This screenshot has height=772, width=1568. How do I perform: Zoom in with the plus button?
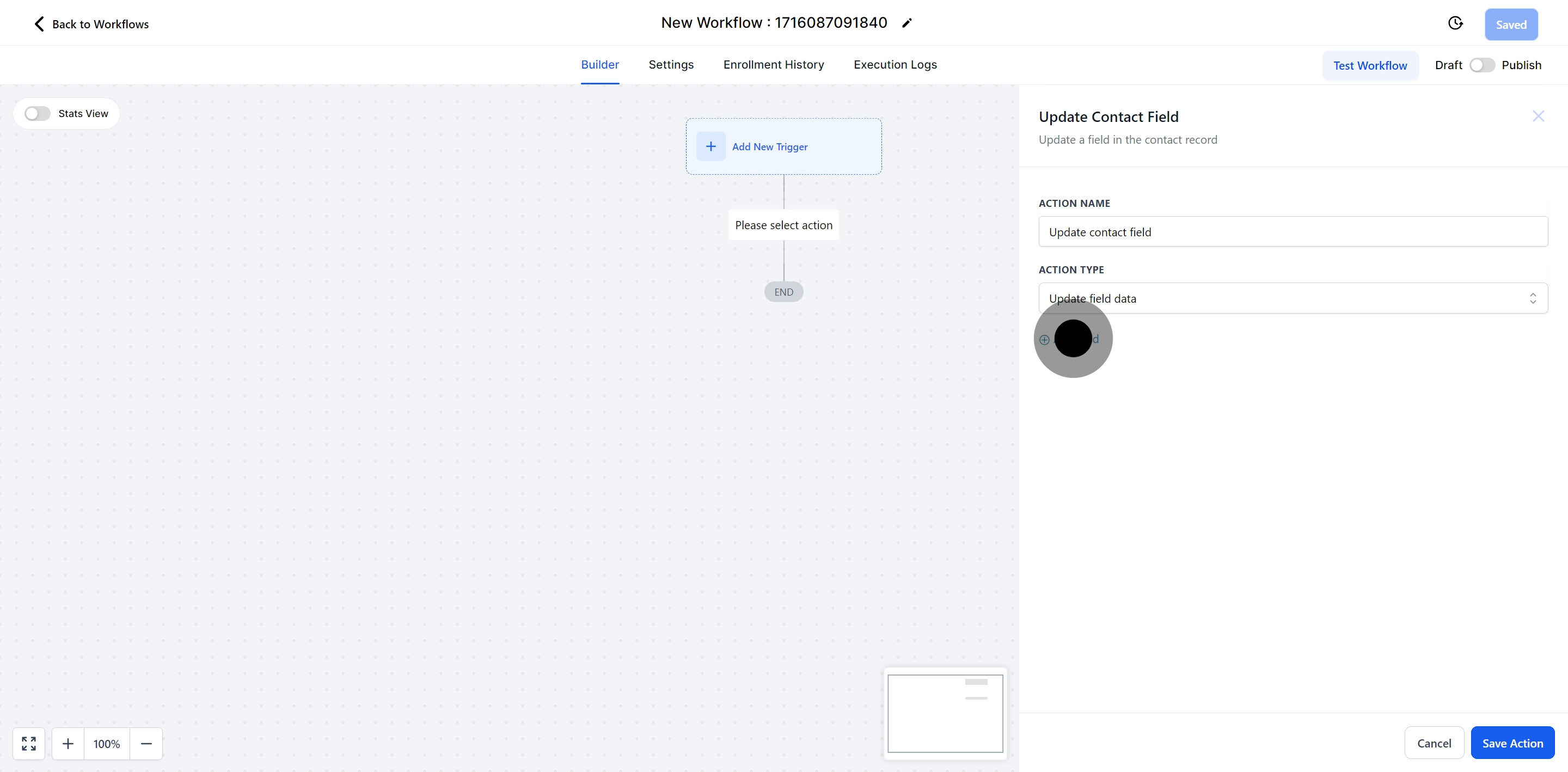click(x=68, y=743)
